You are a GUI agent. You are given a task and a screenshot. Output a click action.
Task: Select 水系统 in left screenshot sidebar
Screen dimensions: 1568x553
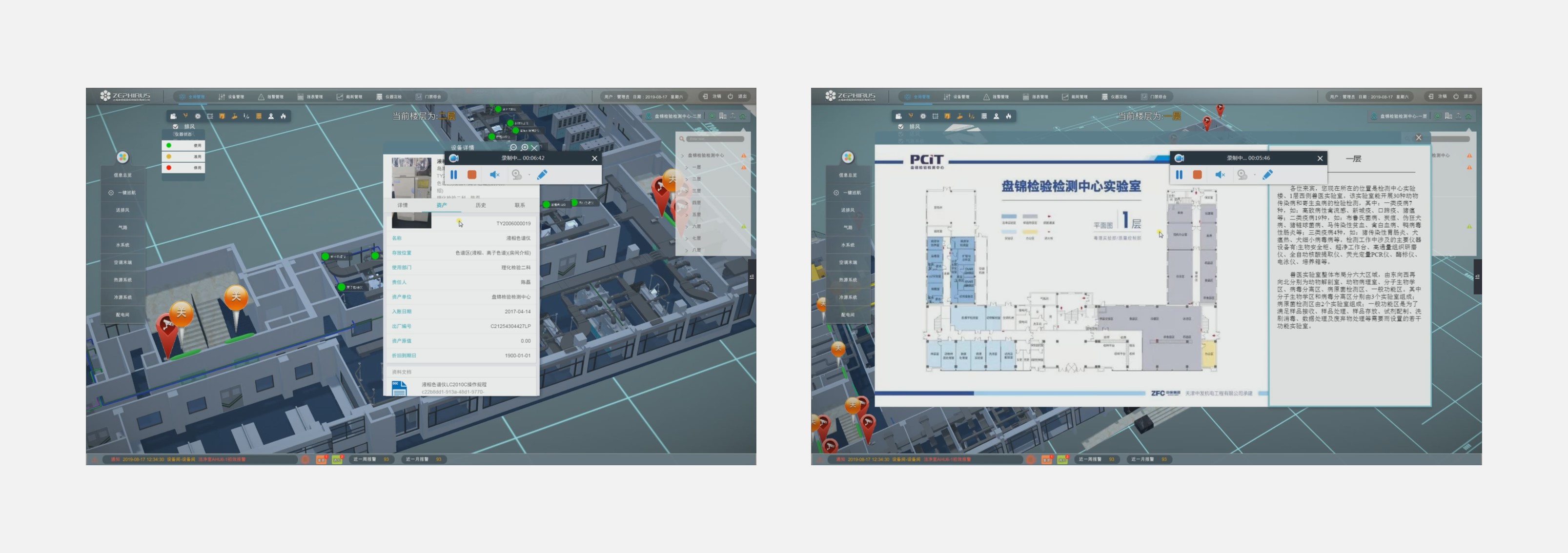click(x=122, y=245)
